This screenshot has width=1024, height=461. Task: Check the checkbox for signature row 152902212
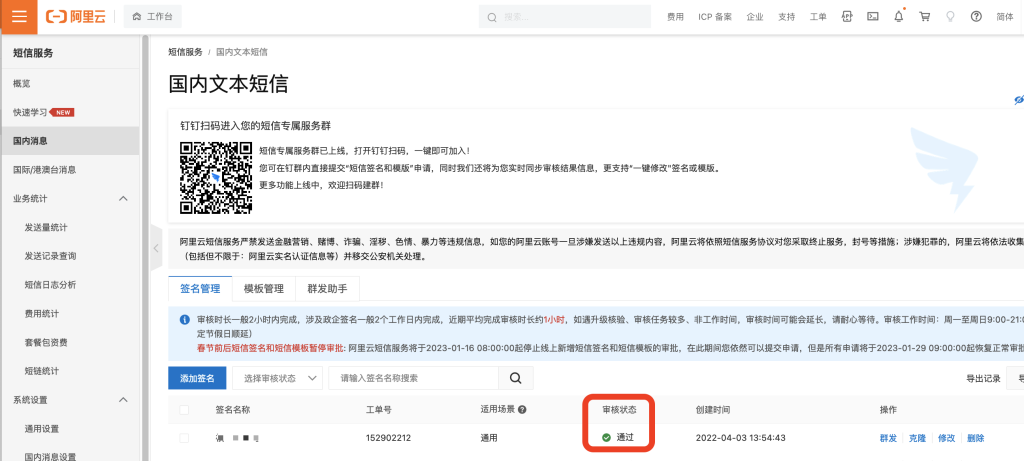pos(184,438)
